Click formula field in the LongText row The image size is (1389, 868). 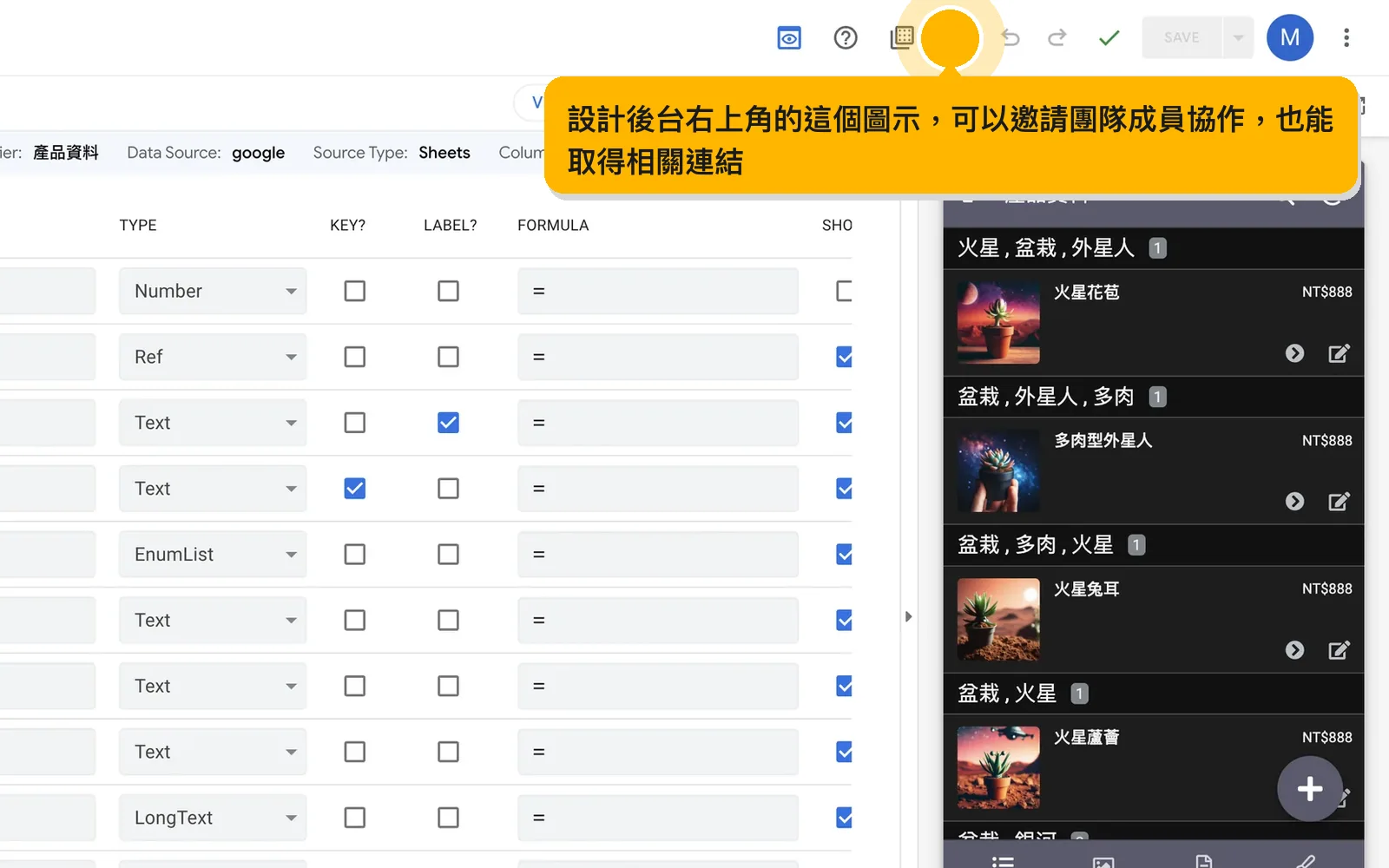coord(658,818)
